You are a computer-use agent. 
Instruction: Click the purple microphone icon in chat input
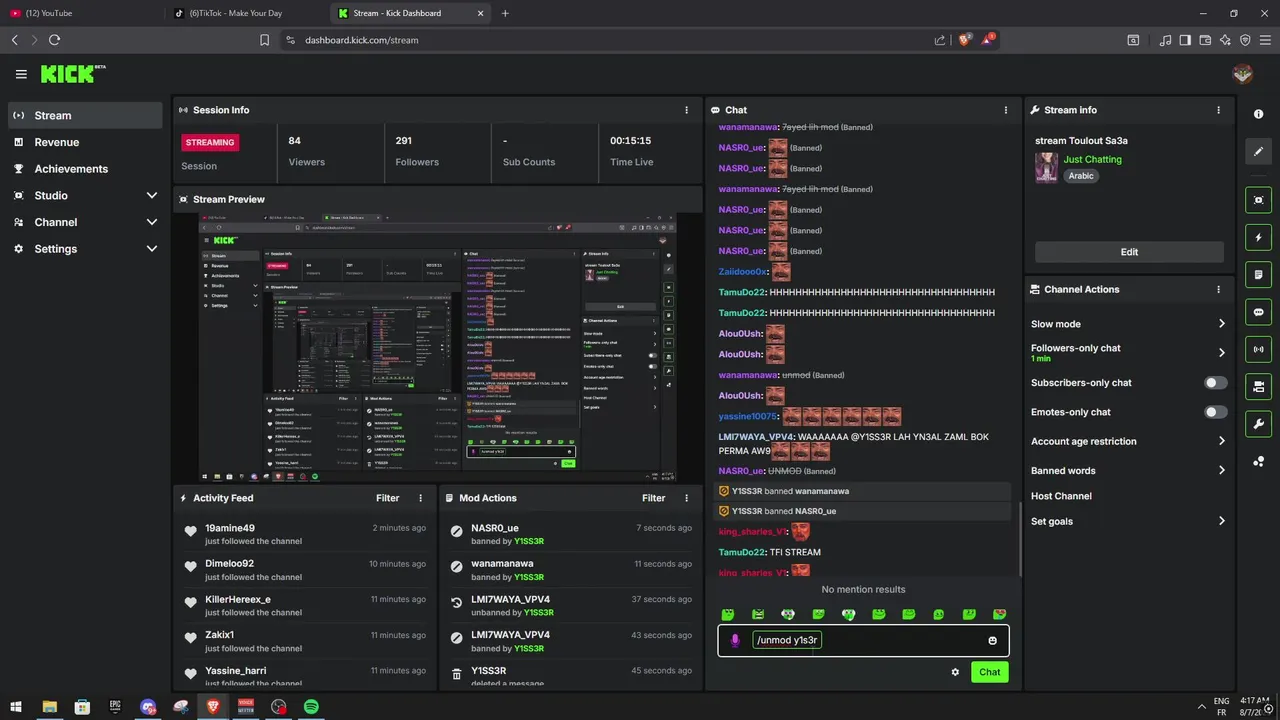click(x=735, y=641)
